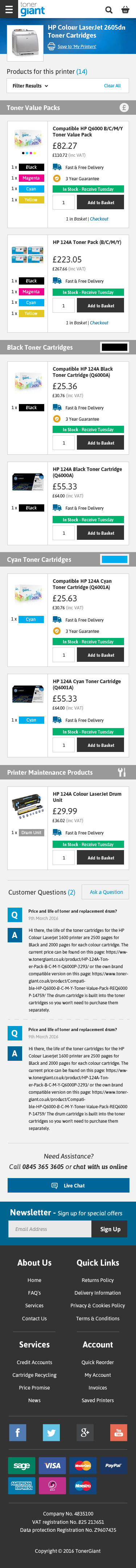Open the hamburger navigation menu
The image size is (136, 1568).
[x=9, y=10]
